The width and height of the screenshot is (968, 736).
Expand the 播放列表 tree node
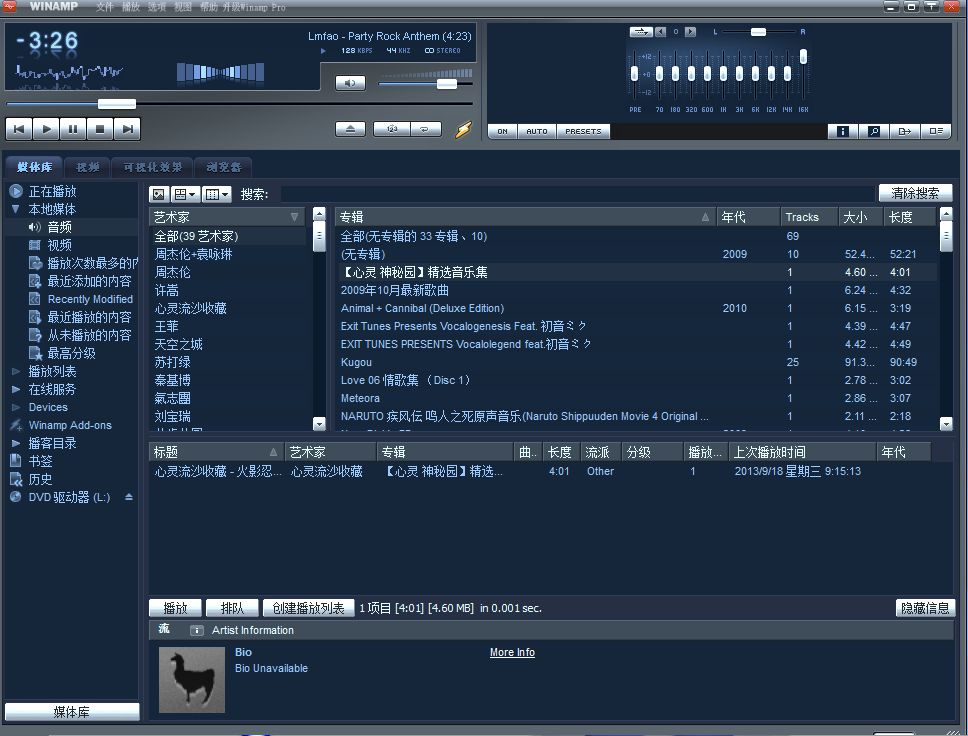[x=15, y=372]
